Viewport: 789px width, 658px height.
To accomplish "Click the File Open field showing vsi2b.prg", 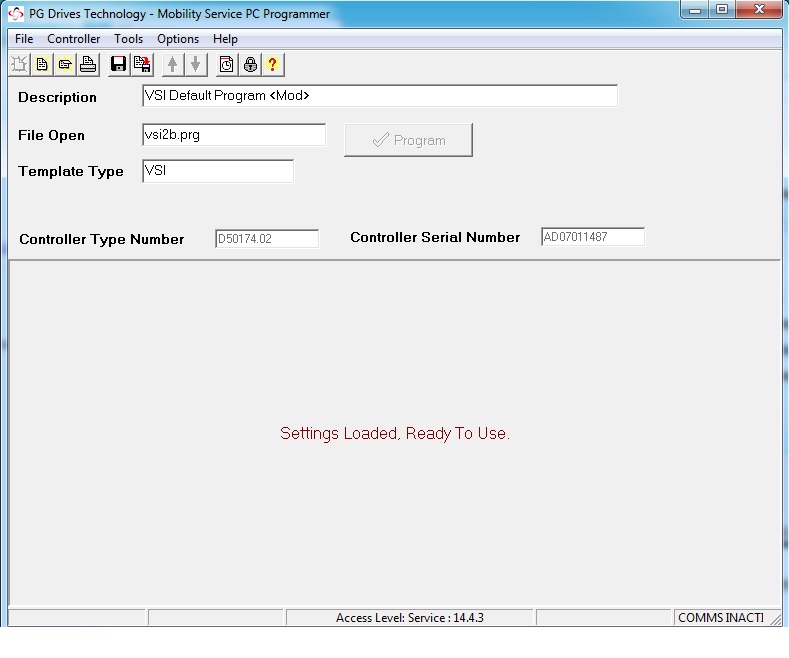I will pyautogui.click(x=234, y=135).
